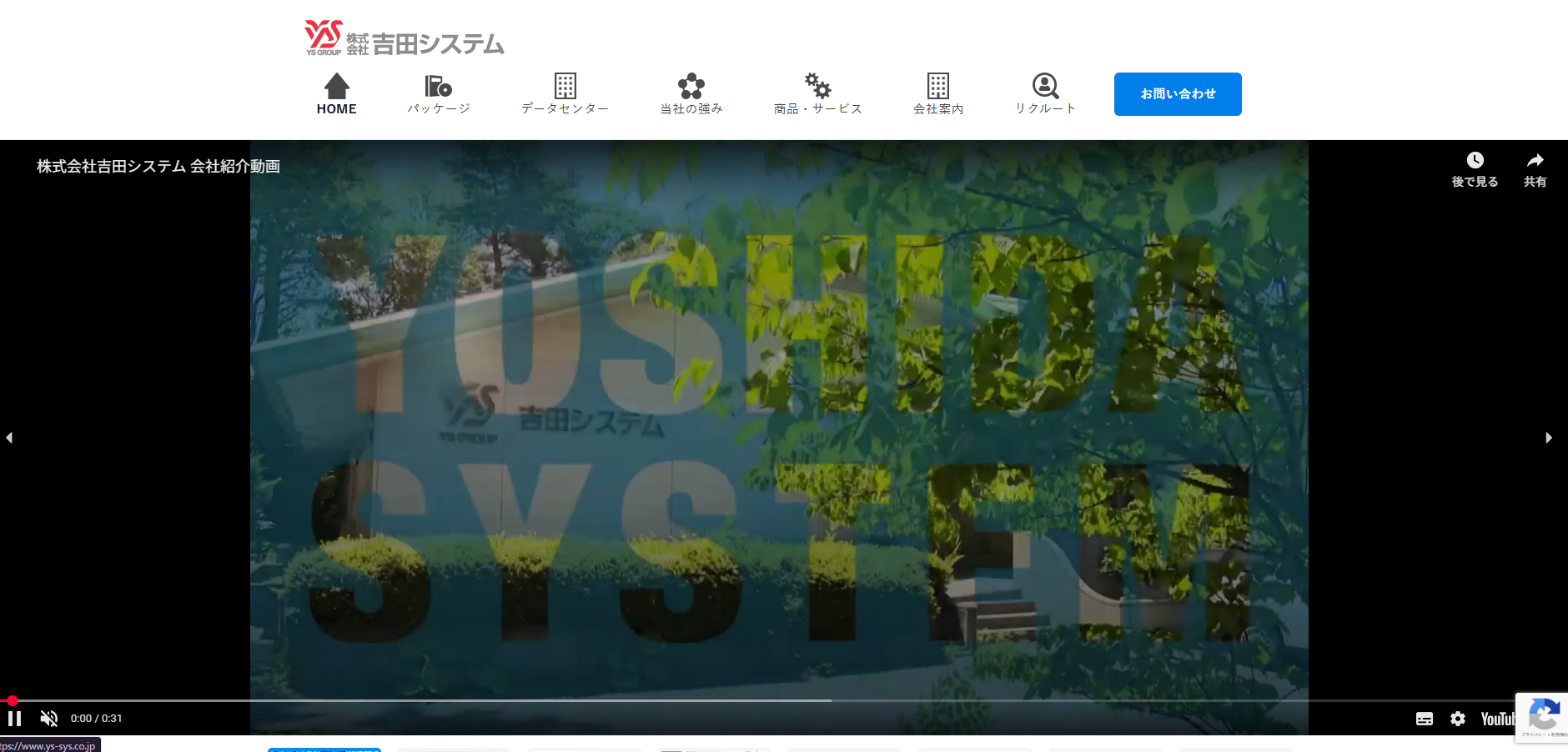This screenshot has height=752, width=1568.
Task: Open video title 株式会社吉田システム 会社紹介動画
Action: (158, 166)
